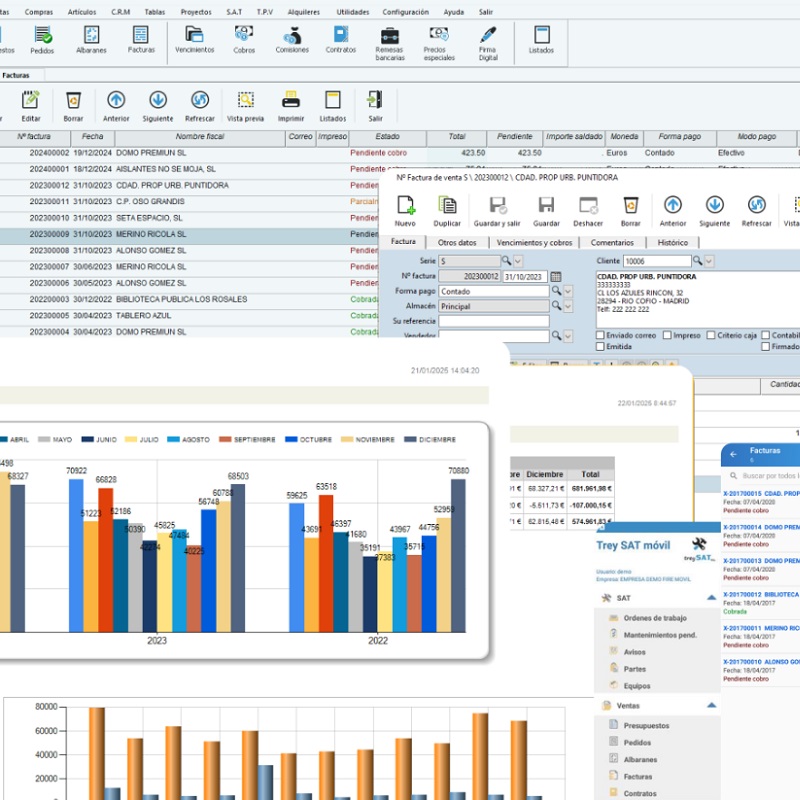Screen dimensions: 800x800
Task: Open the Cobros toolbar icon
Action: pos(244,40)
